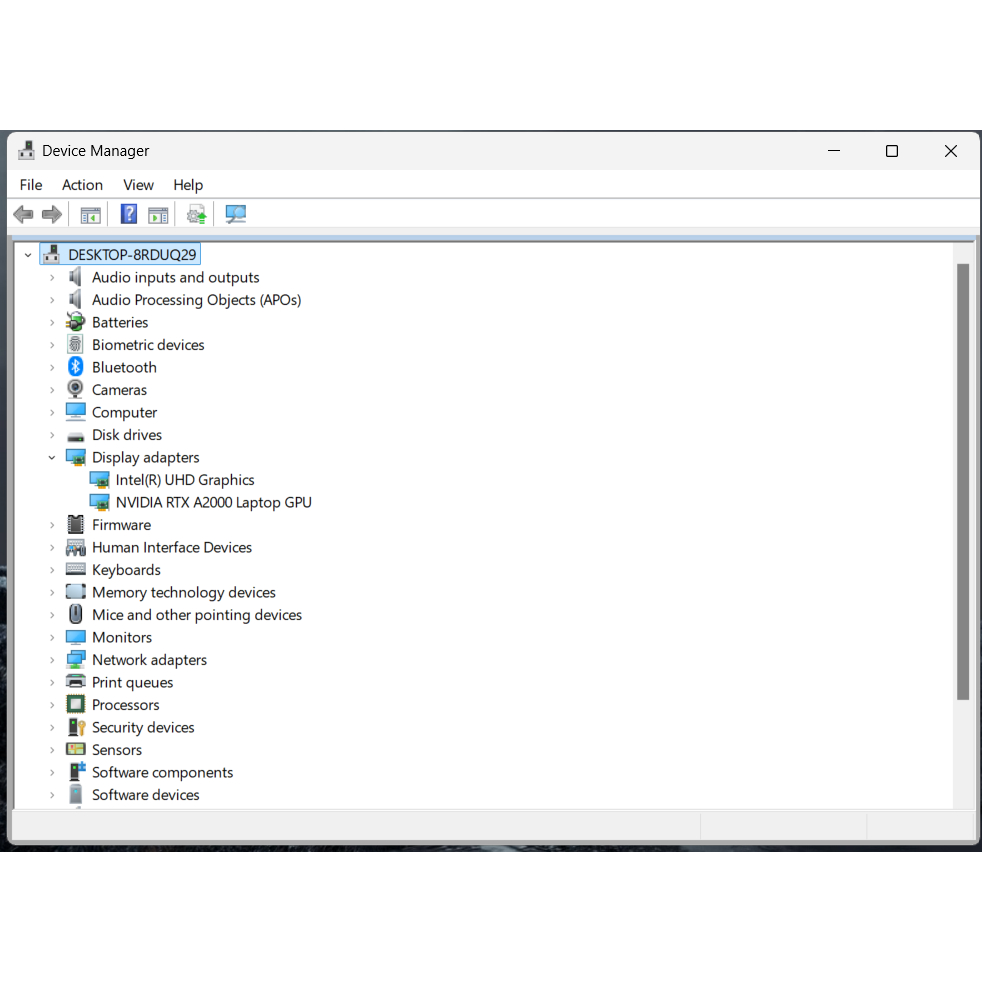The width and height of the screenshot is (982, 982).
Task: Expand the Processors category
Action: (x=52, y=705)
